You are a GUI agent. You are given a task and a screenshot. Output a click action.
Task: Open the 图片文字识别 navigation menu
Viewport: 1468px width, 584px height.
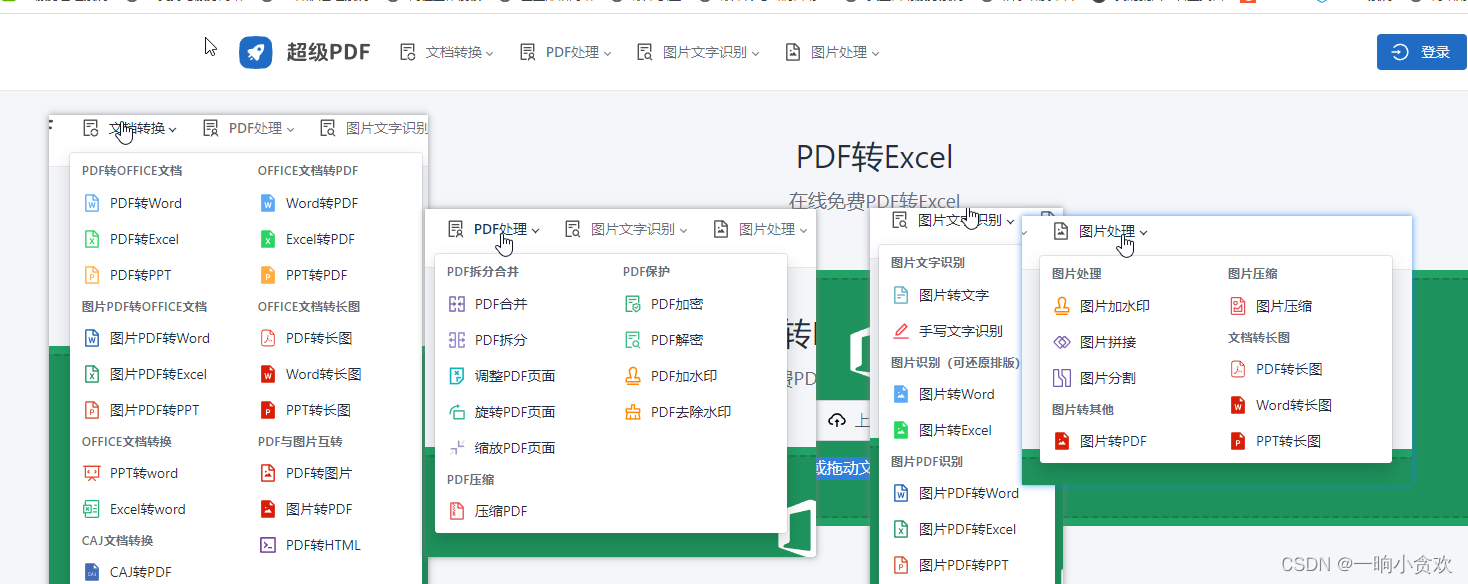[703, 52]
